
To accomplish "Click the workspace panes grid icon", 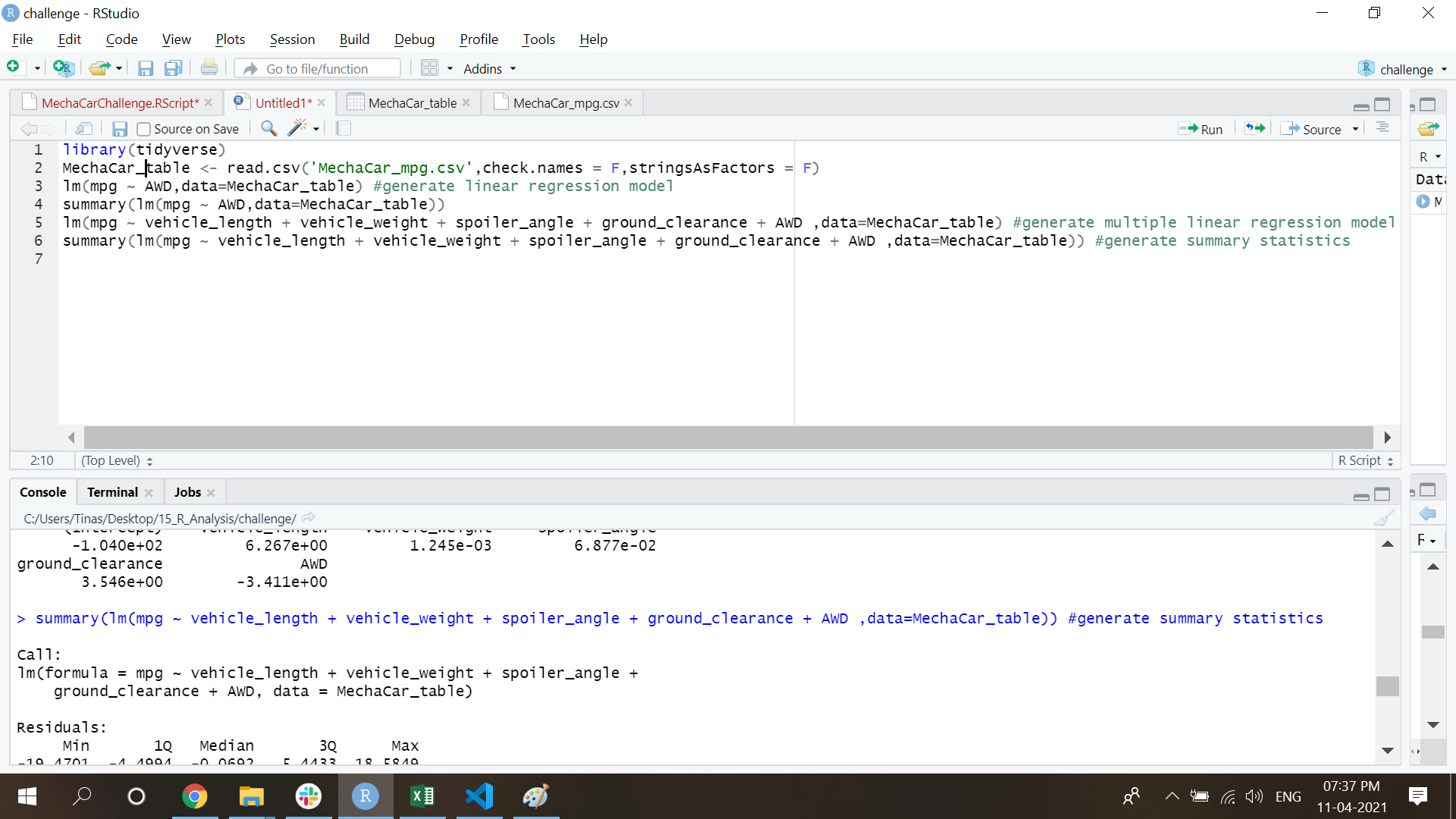I will (429, 68).
